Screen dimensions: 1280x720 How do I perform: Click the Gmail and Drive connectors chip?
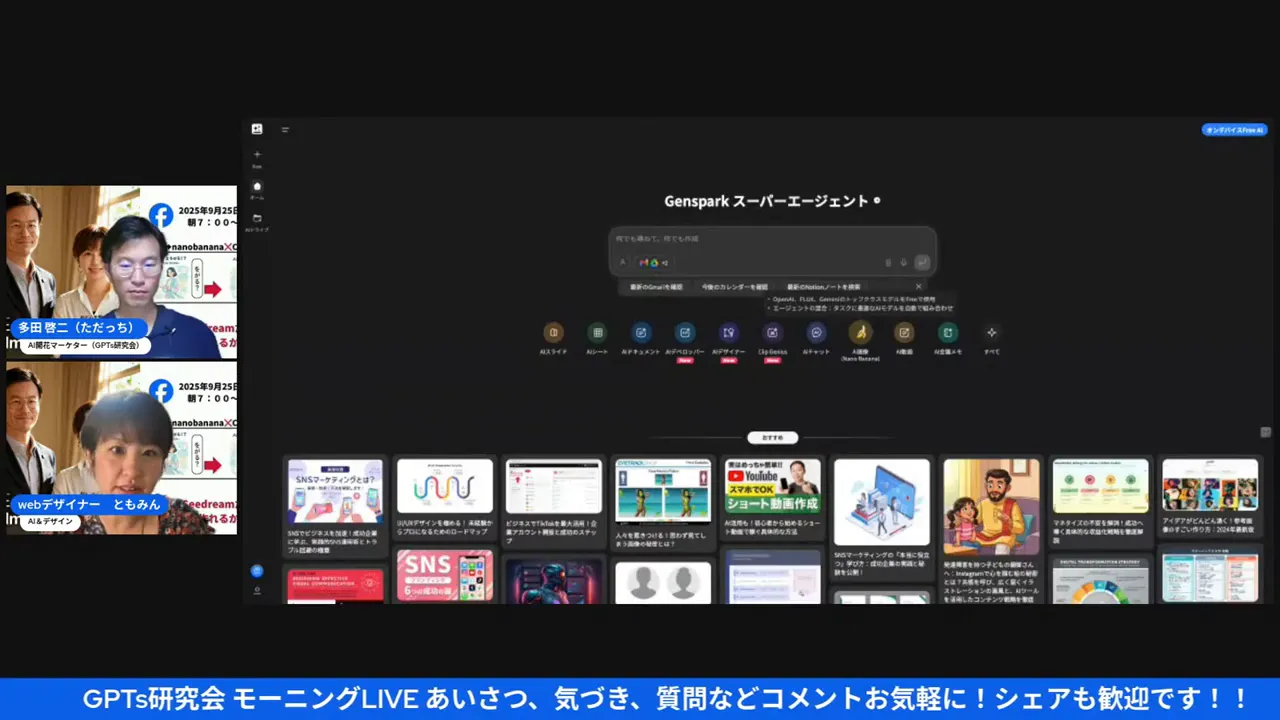[x=653, y=263]
